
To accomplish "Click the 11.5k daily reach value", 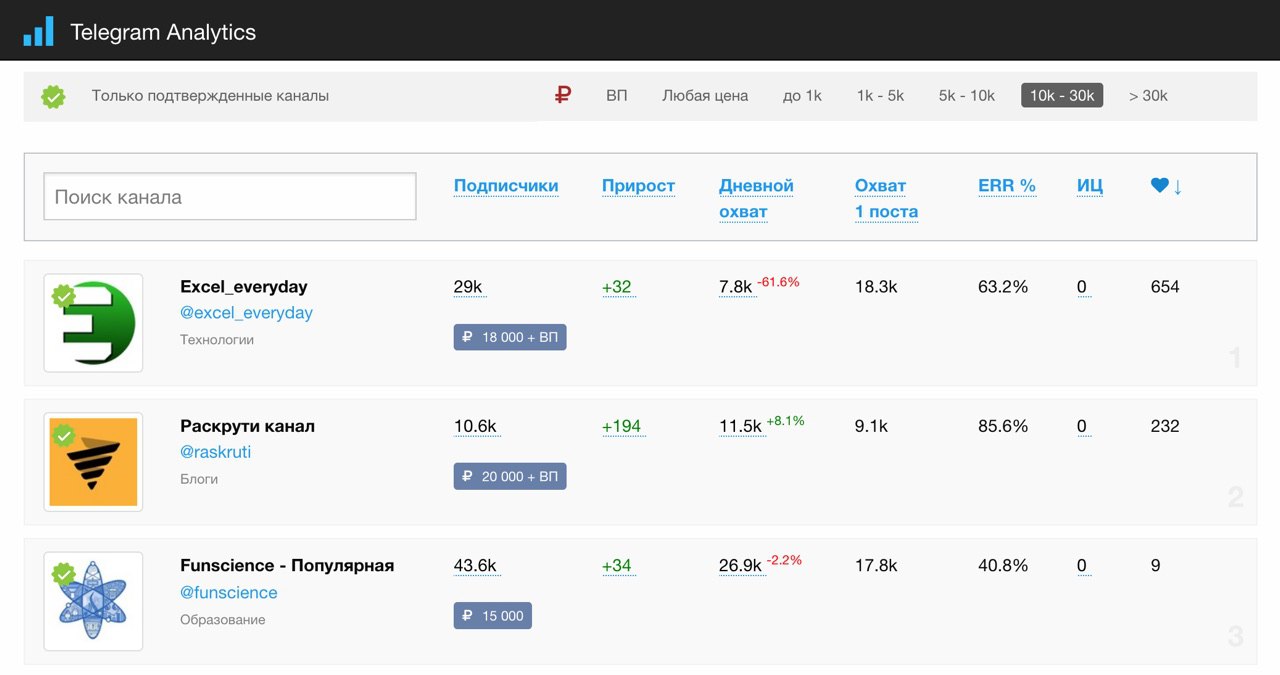I will click(740, 426).
